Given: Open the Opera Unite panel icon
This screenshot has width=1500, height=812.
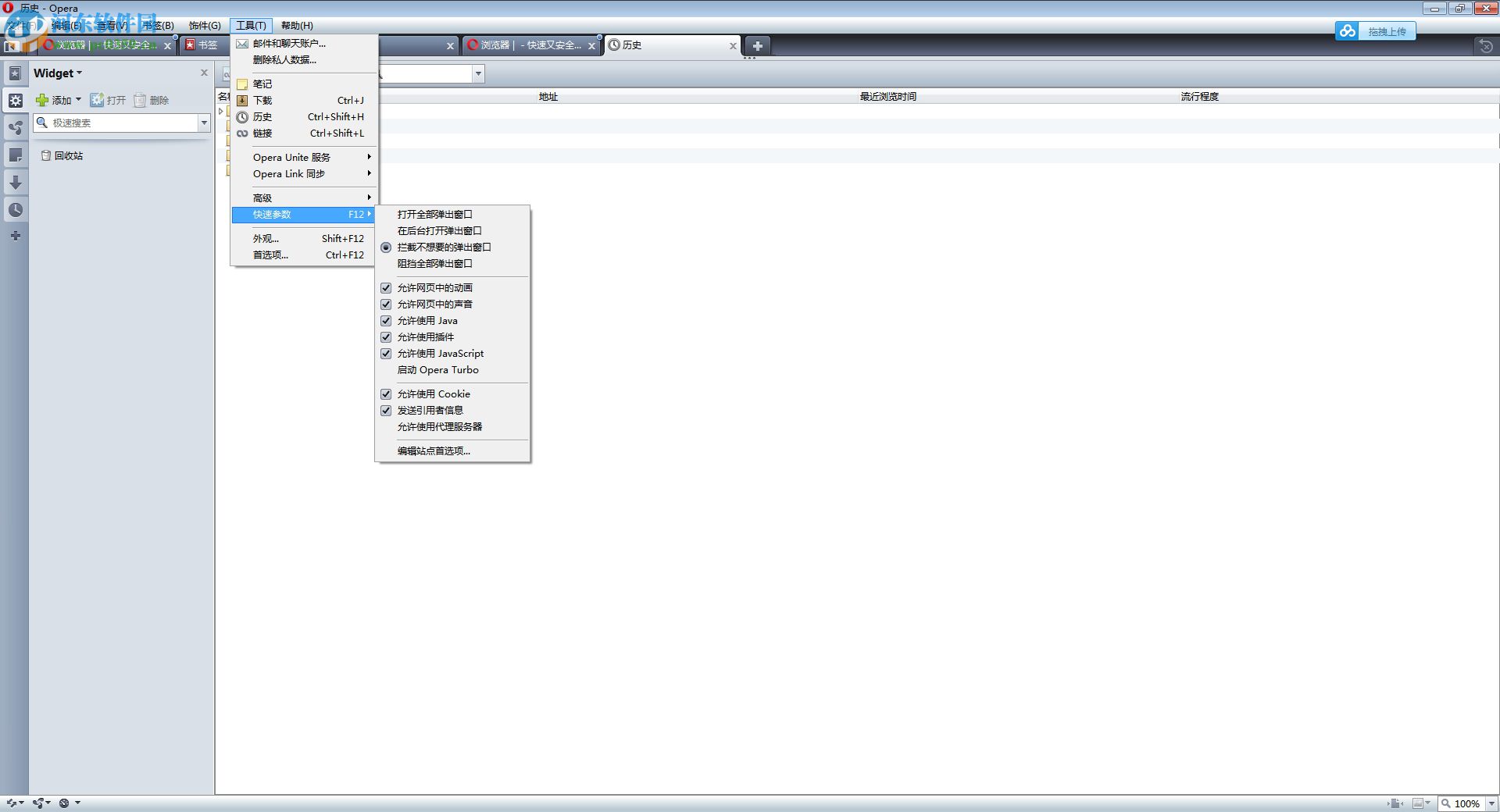Looking at the screenshot, I should tap(15, 127).
